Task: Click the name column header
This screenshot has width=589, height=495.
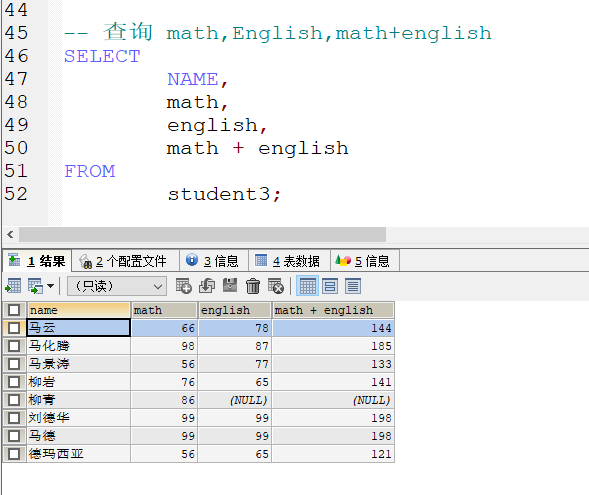Action: (x=79, y=310)
